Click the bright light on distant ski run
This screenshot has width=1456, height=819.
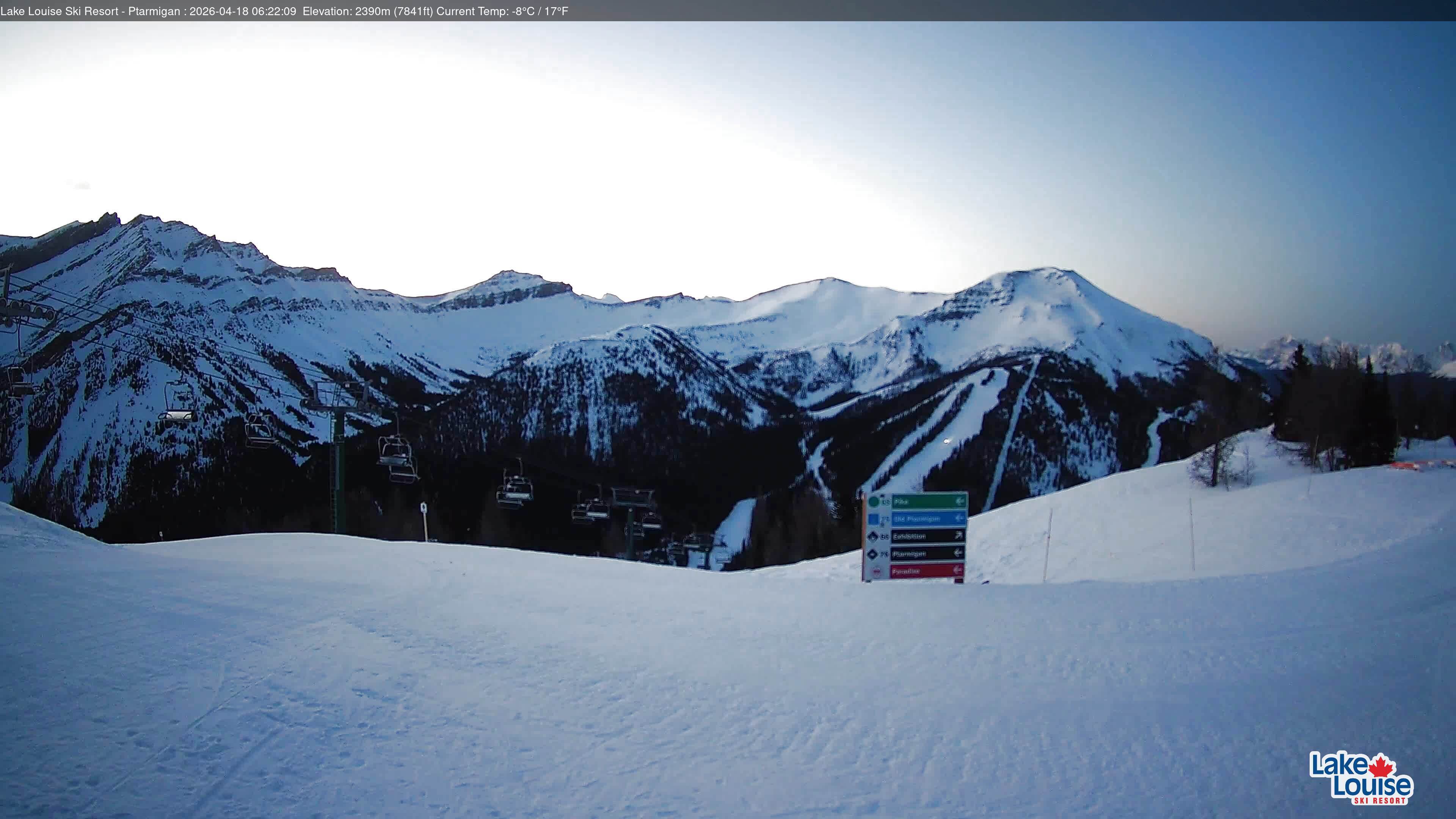(x=947, y=441)
